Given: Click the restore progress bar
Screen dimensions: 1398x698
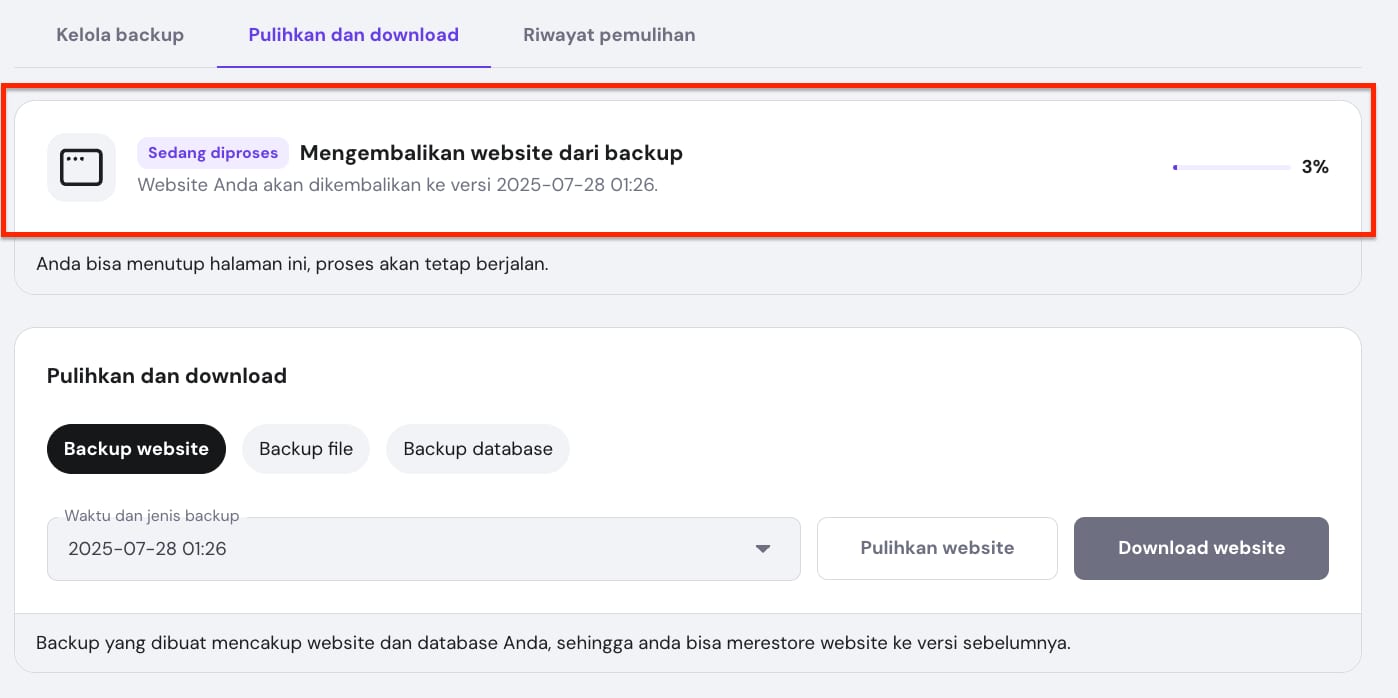Looking at the screenshot, I should click(x=1231, y=168).
